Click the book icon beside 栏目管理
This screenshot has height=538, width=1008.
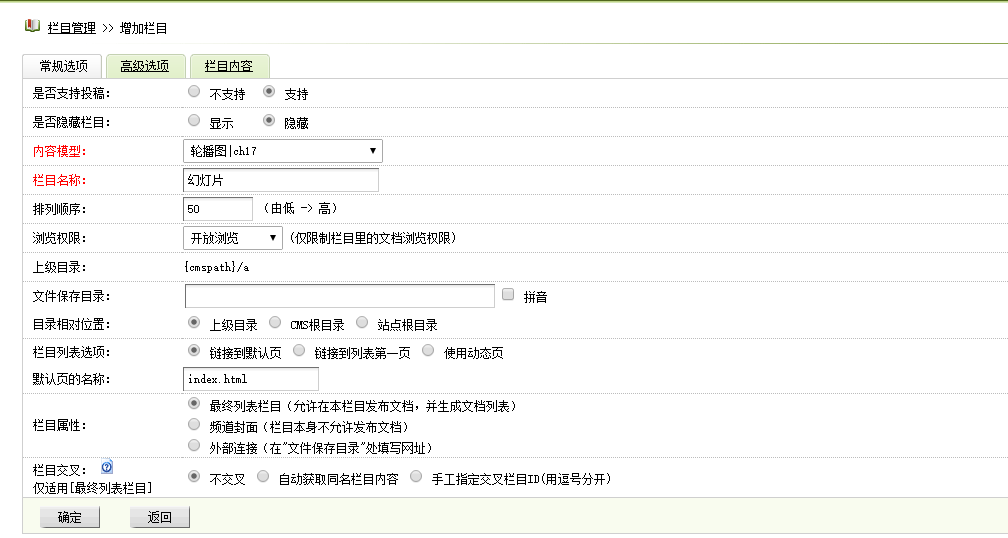pyautogui.click(x=32, y=26)
